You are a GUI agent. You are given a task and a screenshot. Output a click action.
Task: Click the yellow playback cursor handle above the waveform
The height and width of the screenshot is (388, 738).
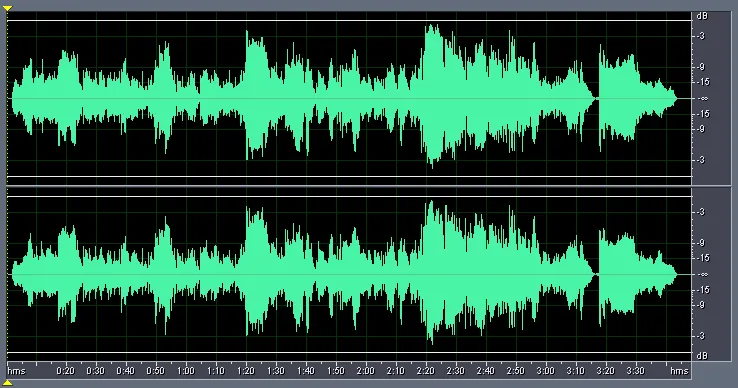tap(7, 8)
